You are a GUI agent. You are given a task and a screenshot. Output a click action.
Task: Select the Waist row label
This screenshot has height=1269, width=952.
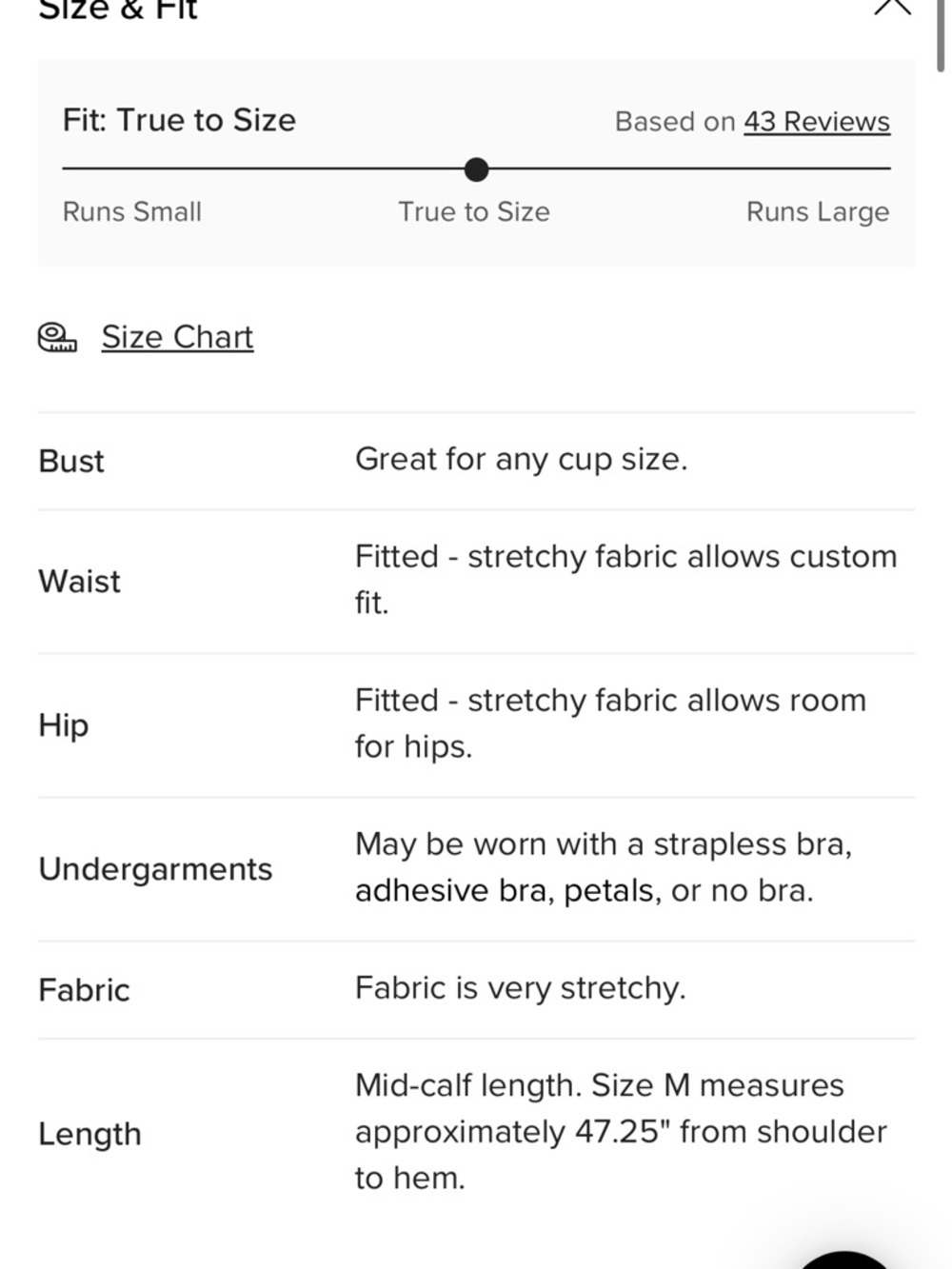80,582
